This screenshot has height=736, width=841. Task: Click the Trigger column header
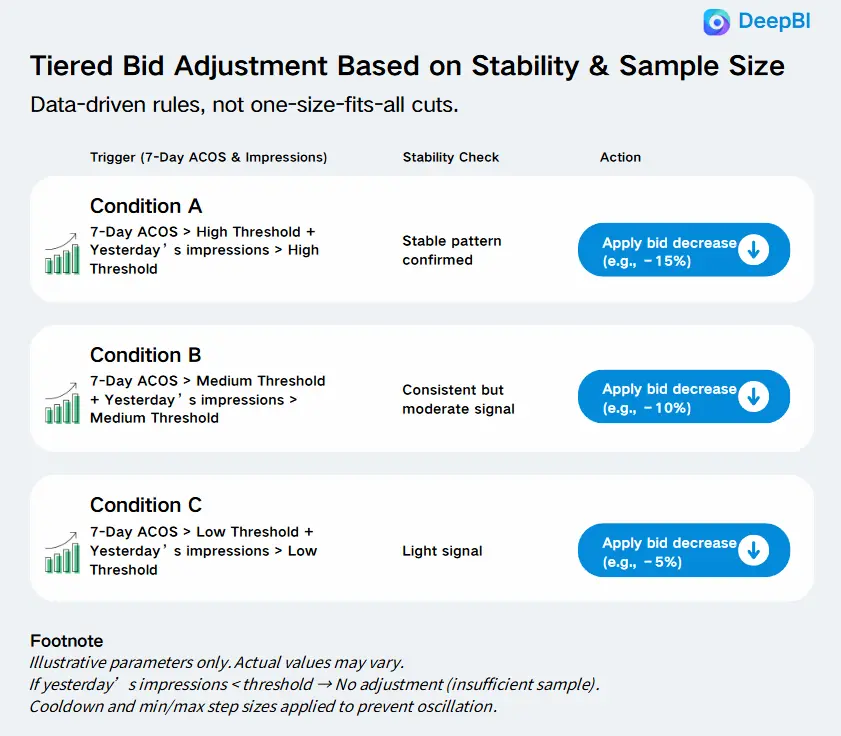click(x=208, y=157)
